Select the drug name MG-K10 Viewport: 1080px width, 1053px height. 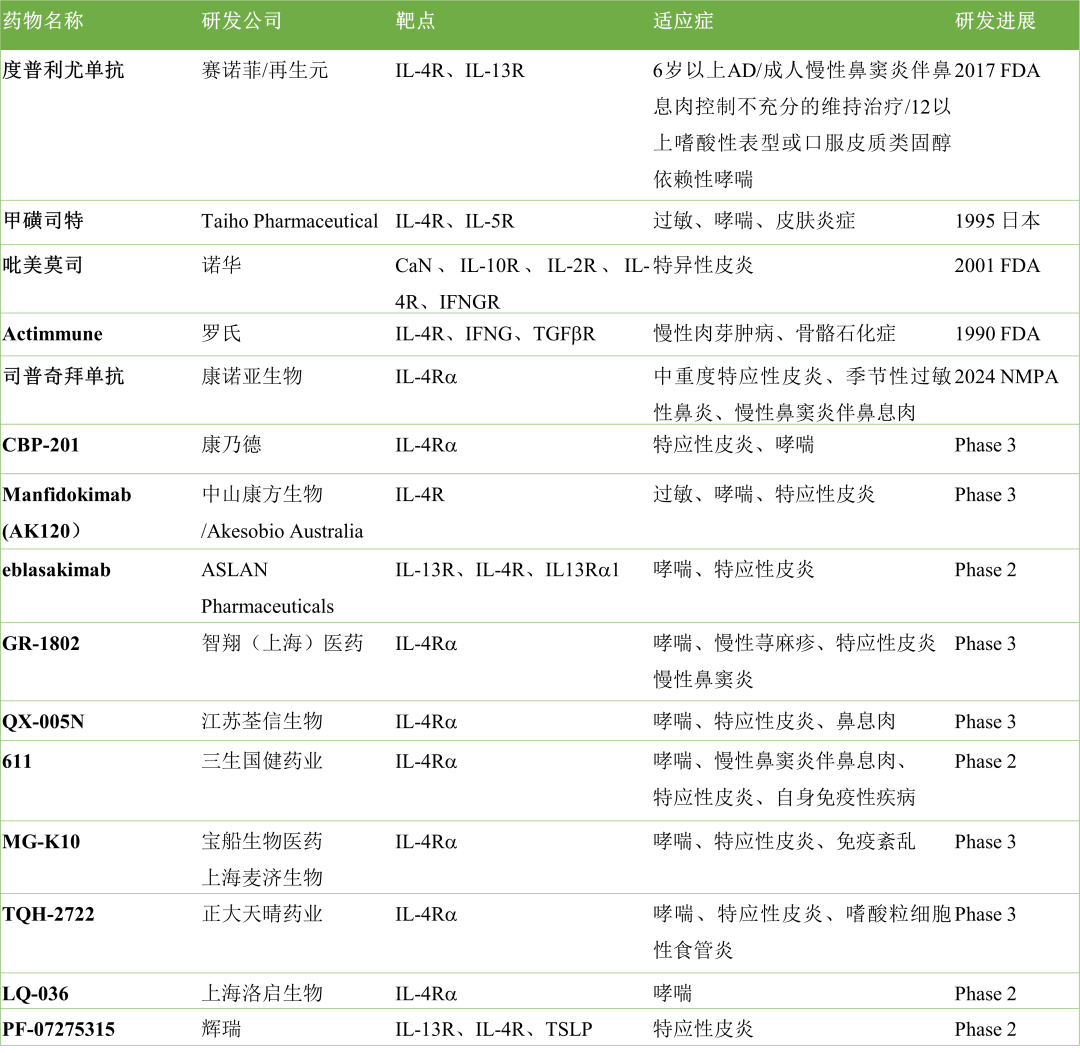tap(41, 842)
